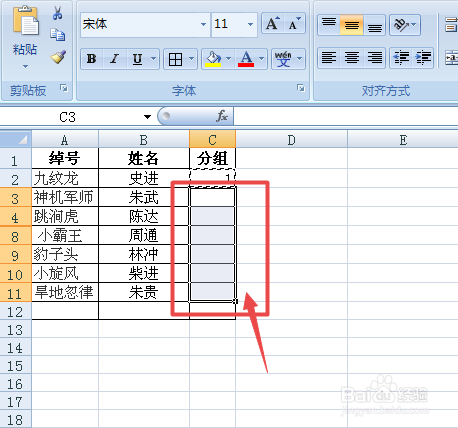458x428 pixels.
Task: Expand the font name dropdown arrow
Action: [x=203, y=24]
